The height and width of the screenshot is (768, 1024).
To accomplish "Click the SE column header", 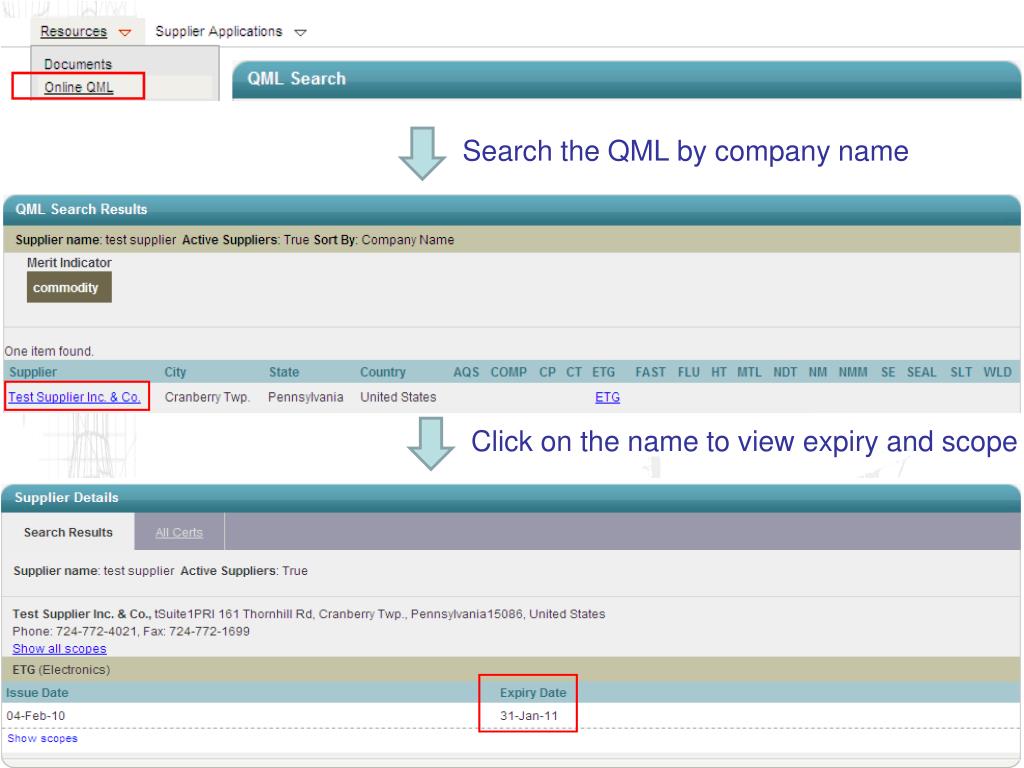I will tap(888, 372).
